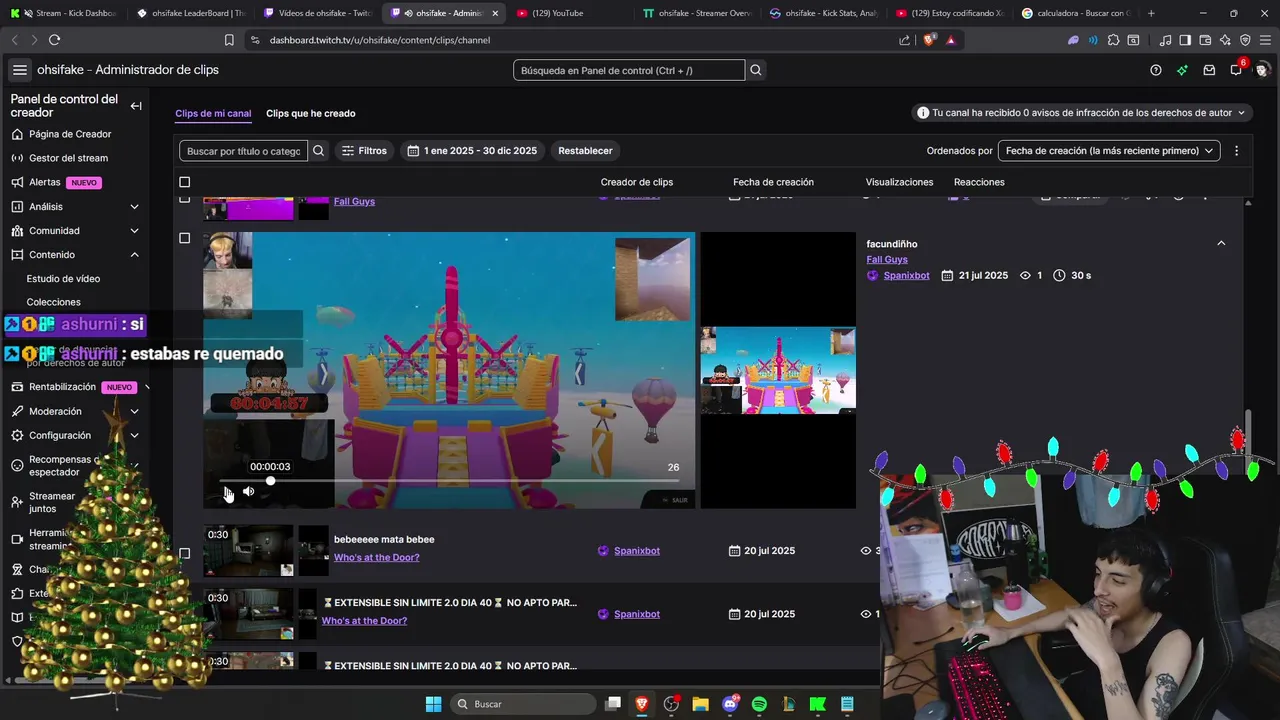Open Estudio de vídeo in sidebar
The width and height of the screenshot is (1280, 720).
[63, 279]
